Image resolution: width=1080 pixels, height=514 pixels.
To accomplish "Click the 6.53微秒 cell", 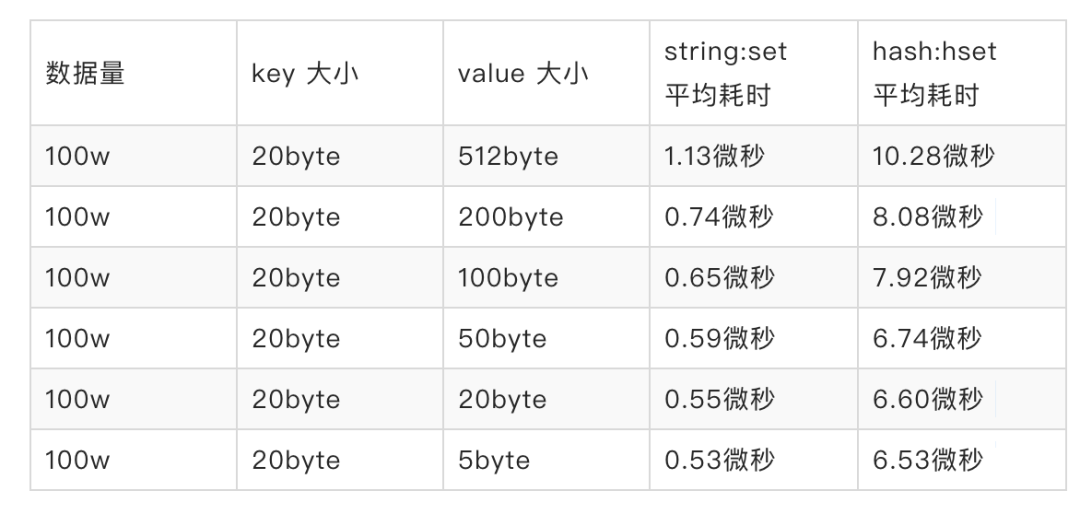I will click(927, 460).
